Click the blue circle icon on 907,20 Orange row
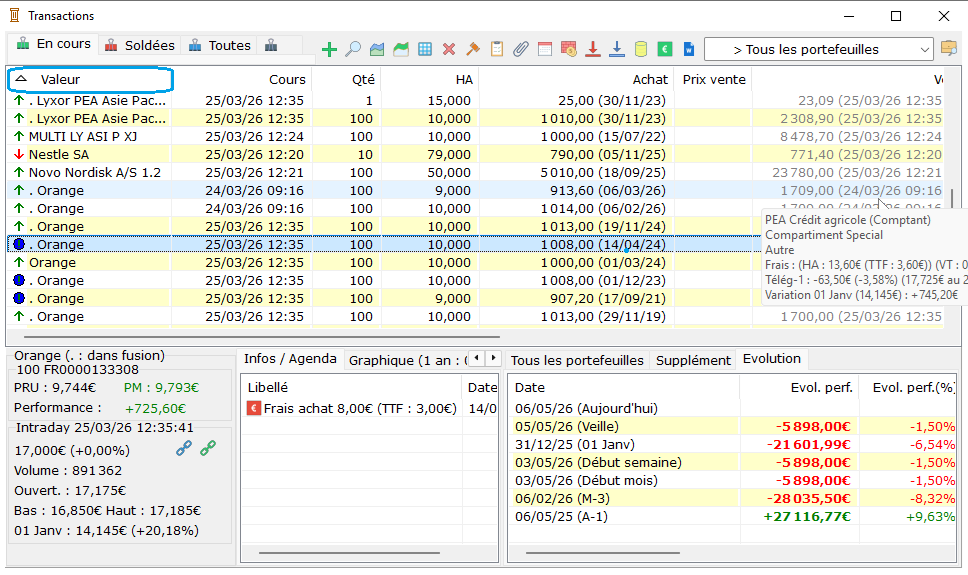Viewport: 968px width, 575px height. (19, 298)
